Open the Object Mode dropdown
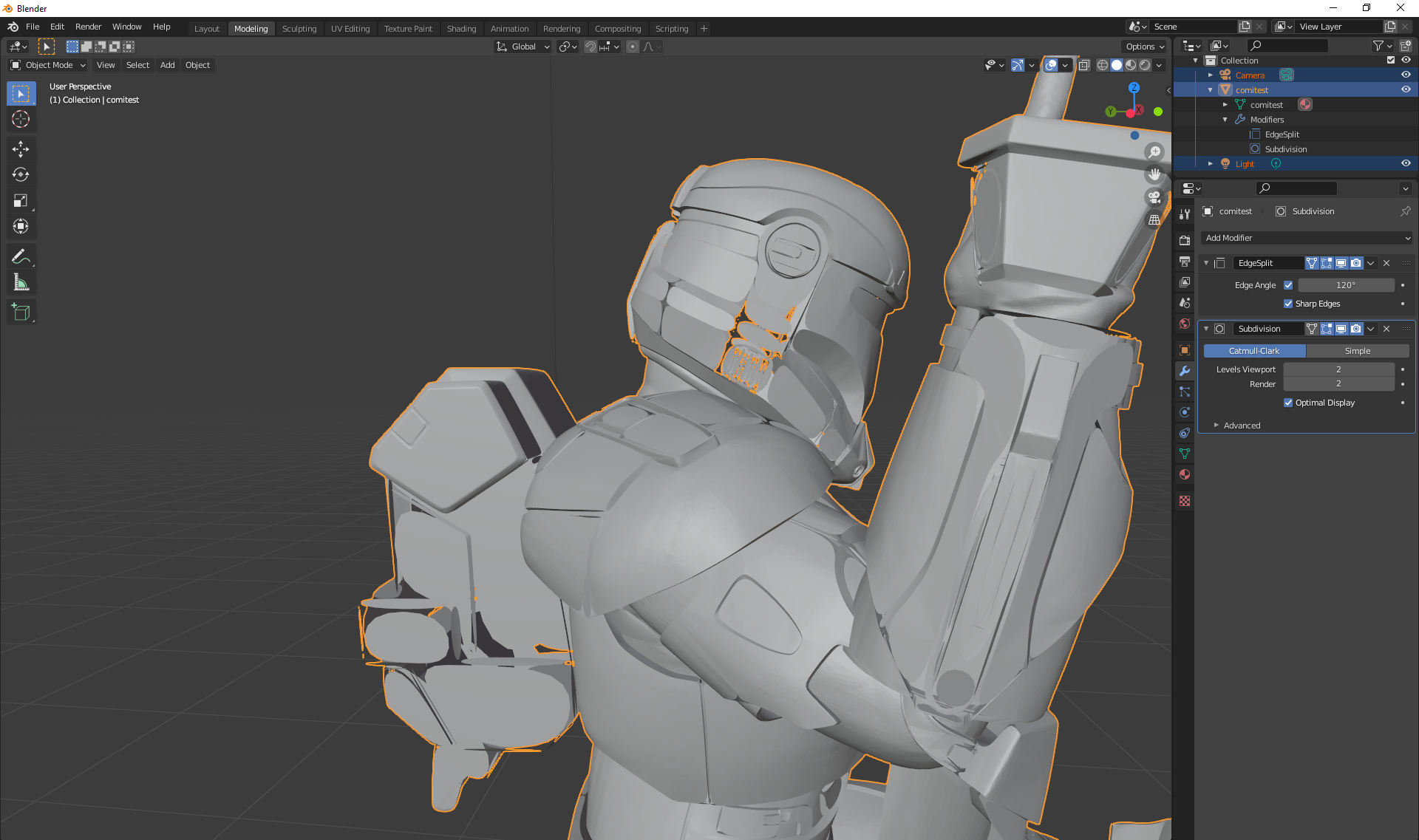Viewport: 1419px width, 840px height. (x=48, y=65)
